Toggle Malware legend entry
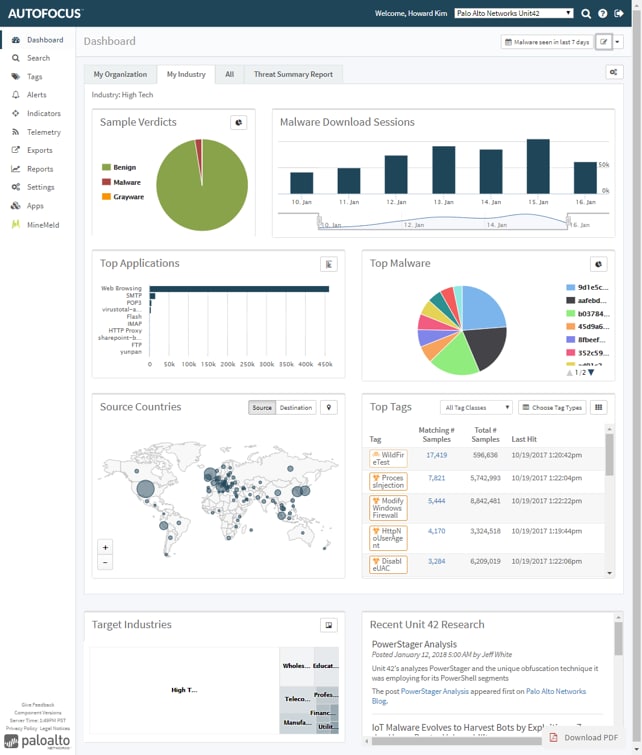This screenshot has height=755, width=642. tap(121, 182)
